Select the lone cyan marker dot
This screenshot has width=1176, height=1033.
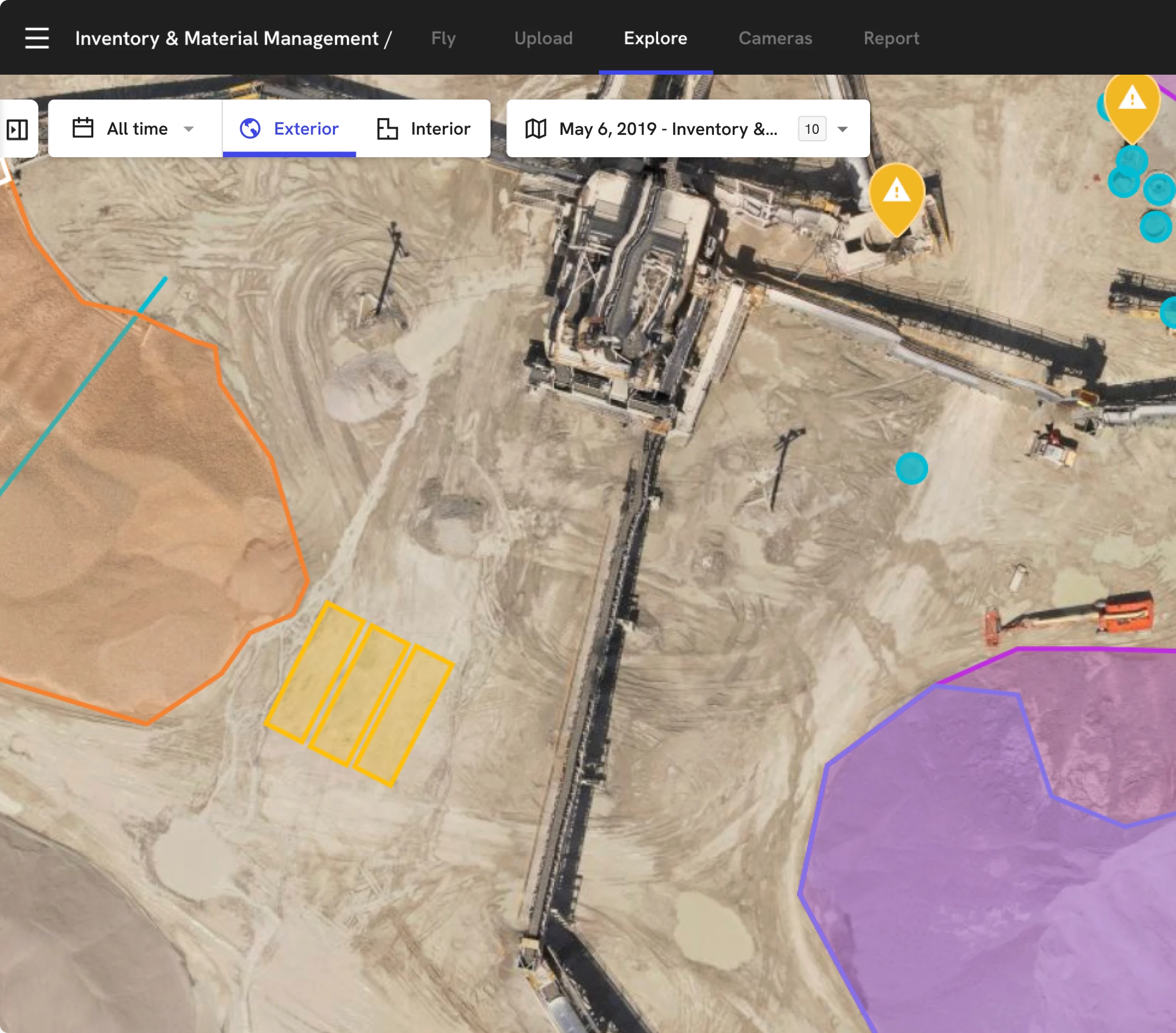coord(912,468)
